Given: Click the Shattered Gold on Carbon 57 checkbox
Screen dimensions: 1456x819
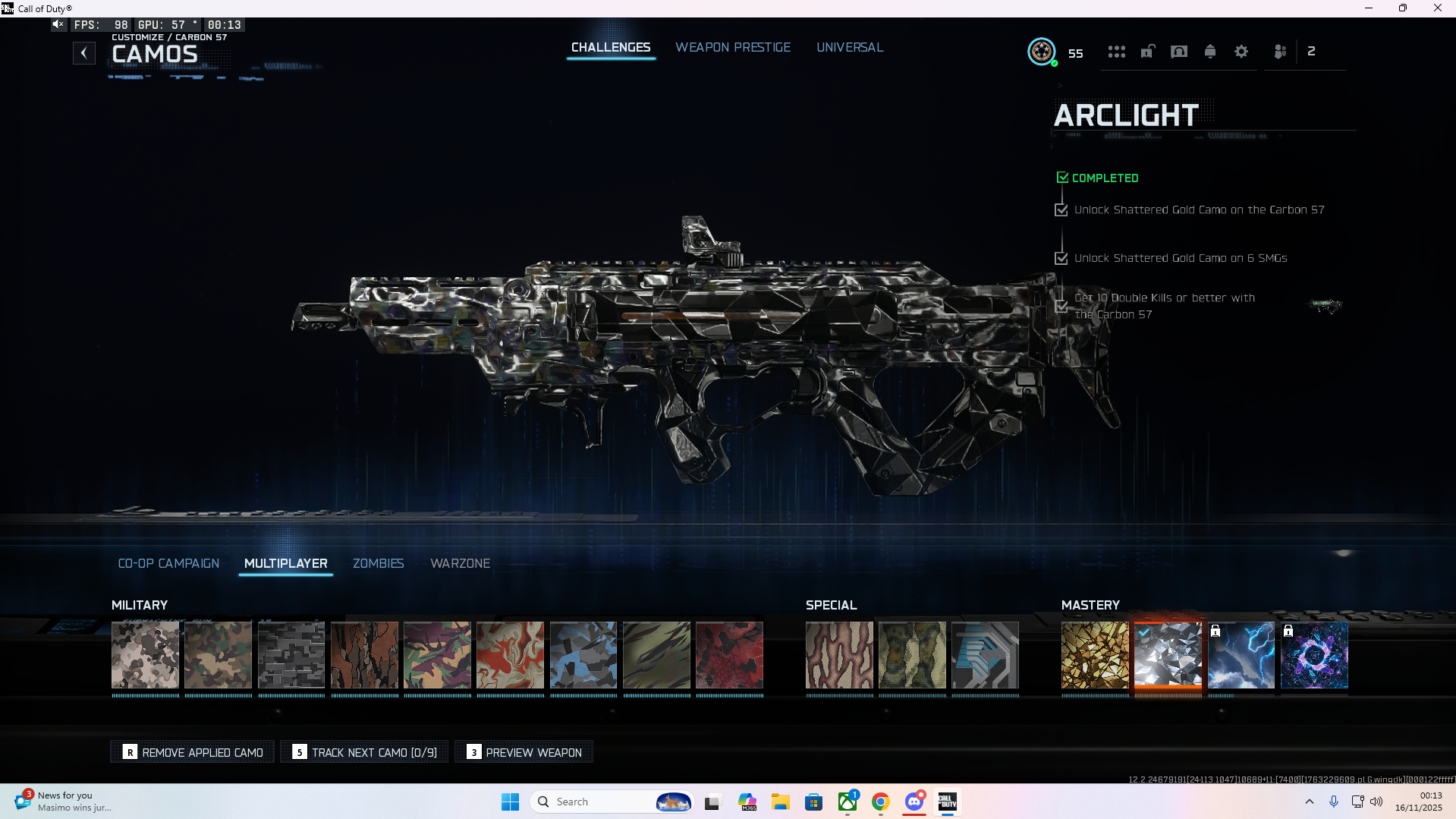Looking at the screenshot, I should point(1061,209).
